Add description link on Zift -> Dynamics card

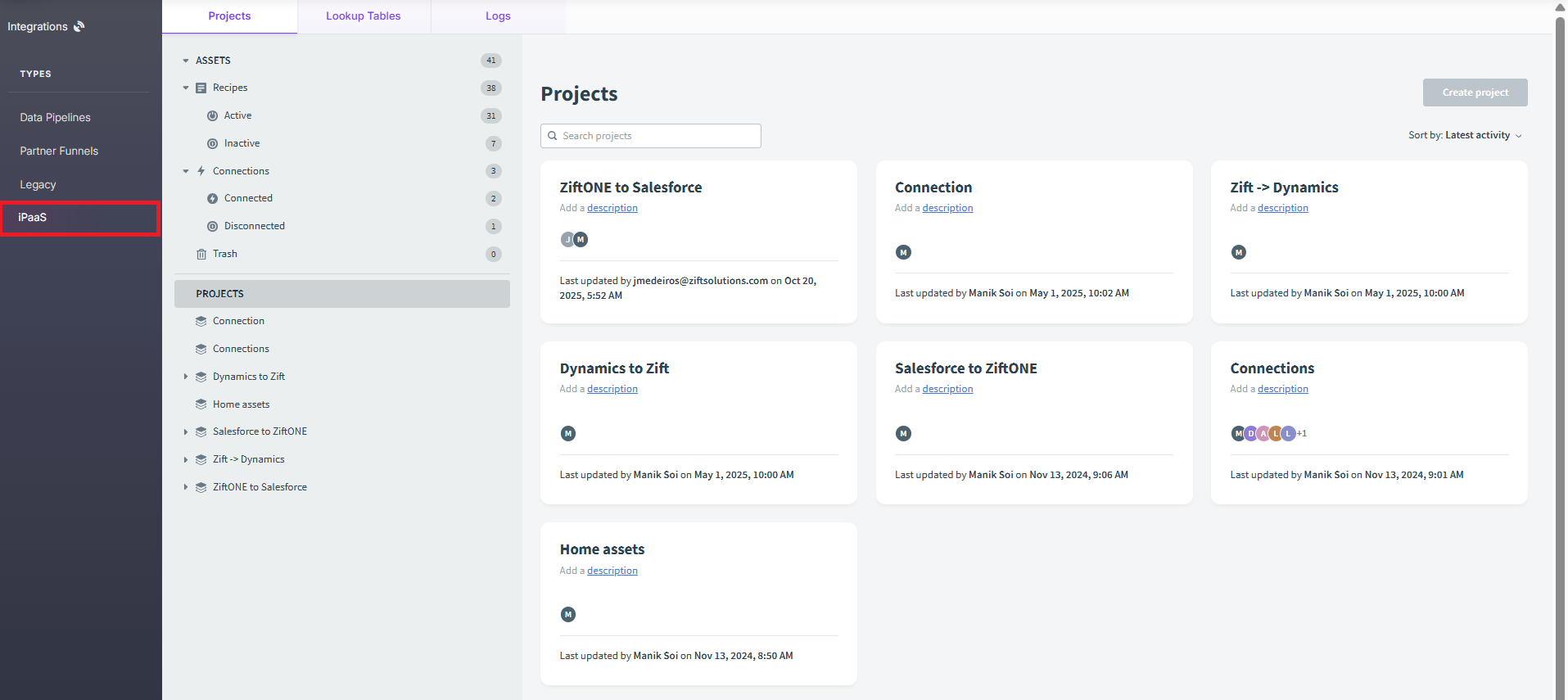(x=1283, y=208)
